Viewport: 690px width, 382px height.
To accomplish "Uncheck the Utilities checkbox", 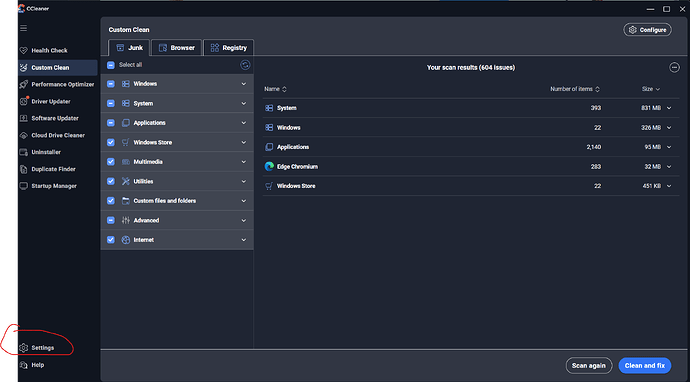I will pyautogui.click(x=111, y=181).
